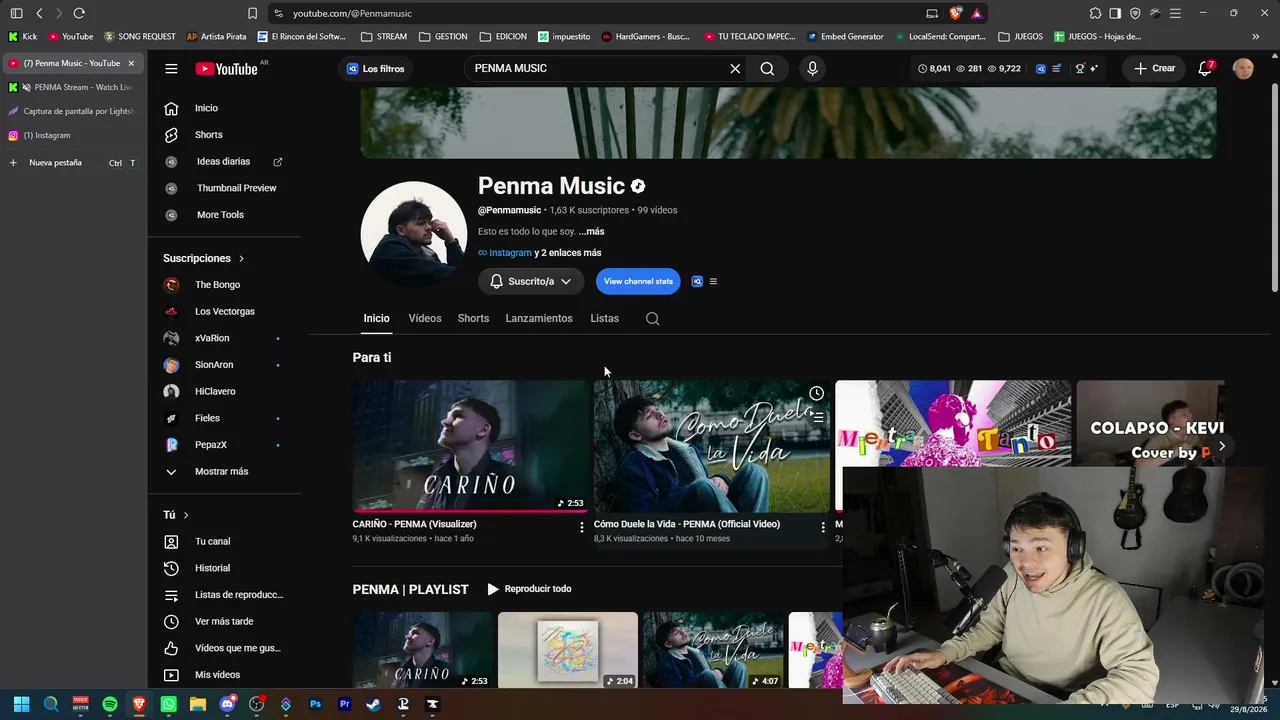Expand the Suscripciones section

pyautogui.click(x=204, y=258)
